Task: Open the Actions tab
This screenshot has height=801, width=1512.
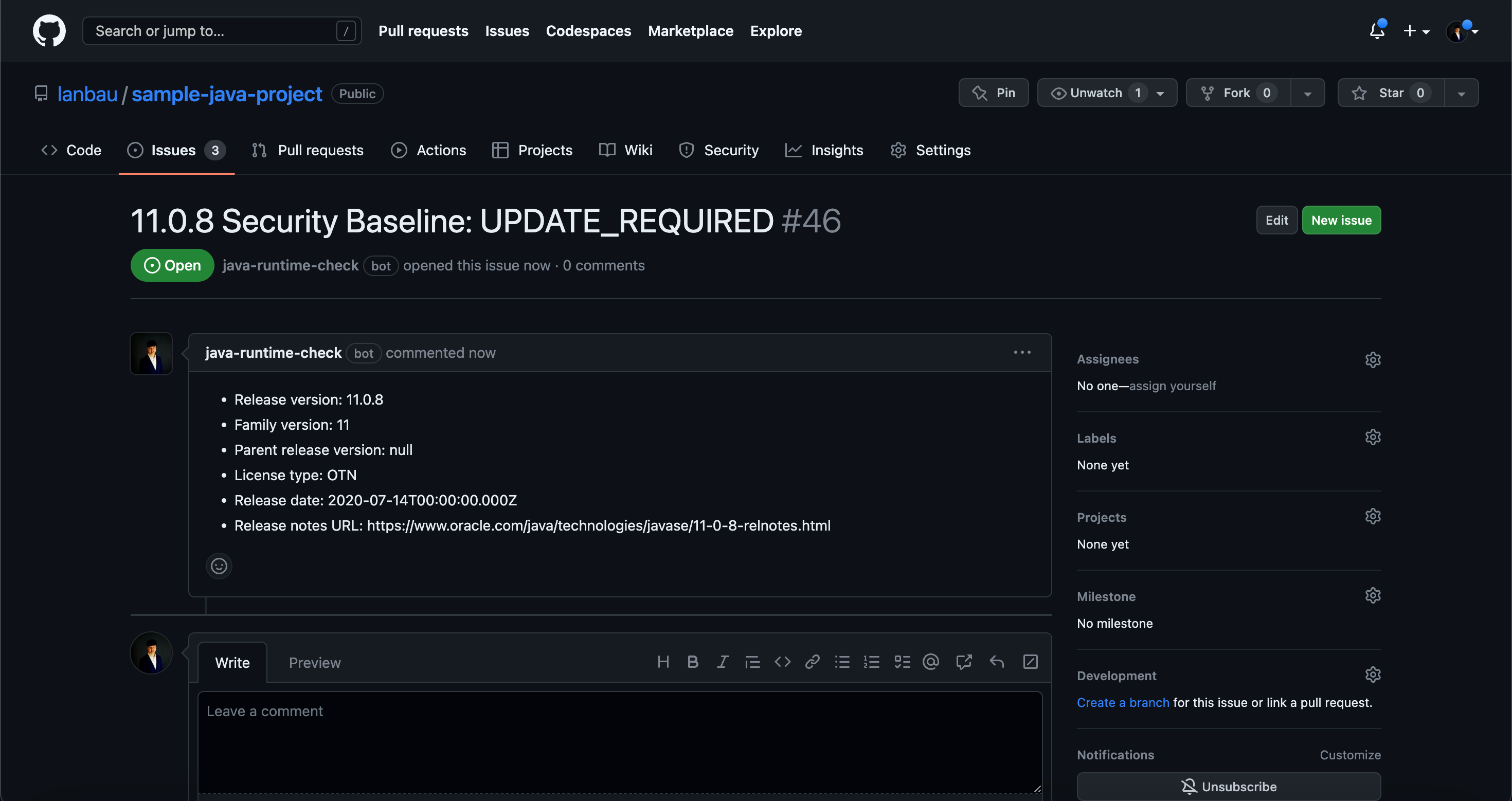Action: [428, 150]
